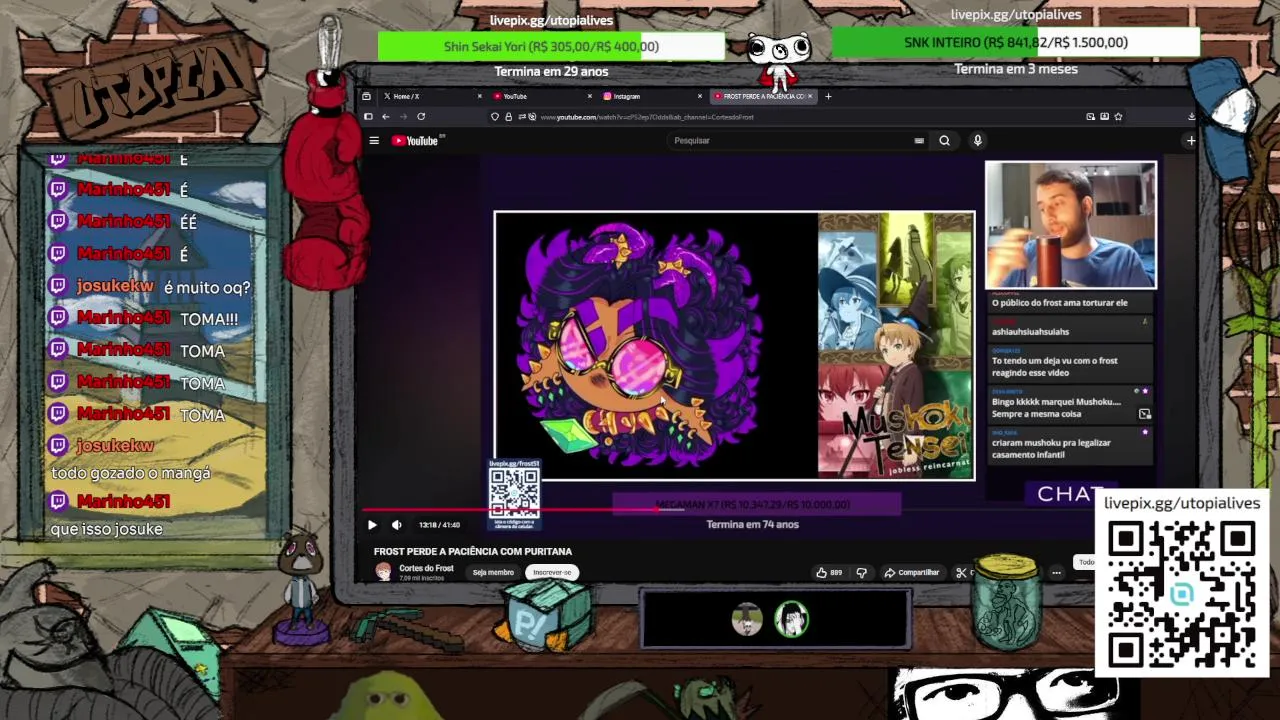Open the clip scissors icon under video
The width and height of the screenshot is (1280, 720).
[962, 573]
